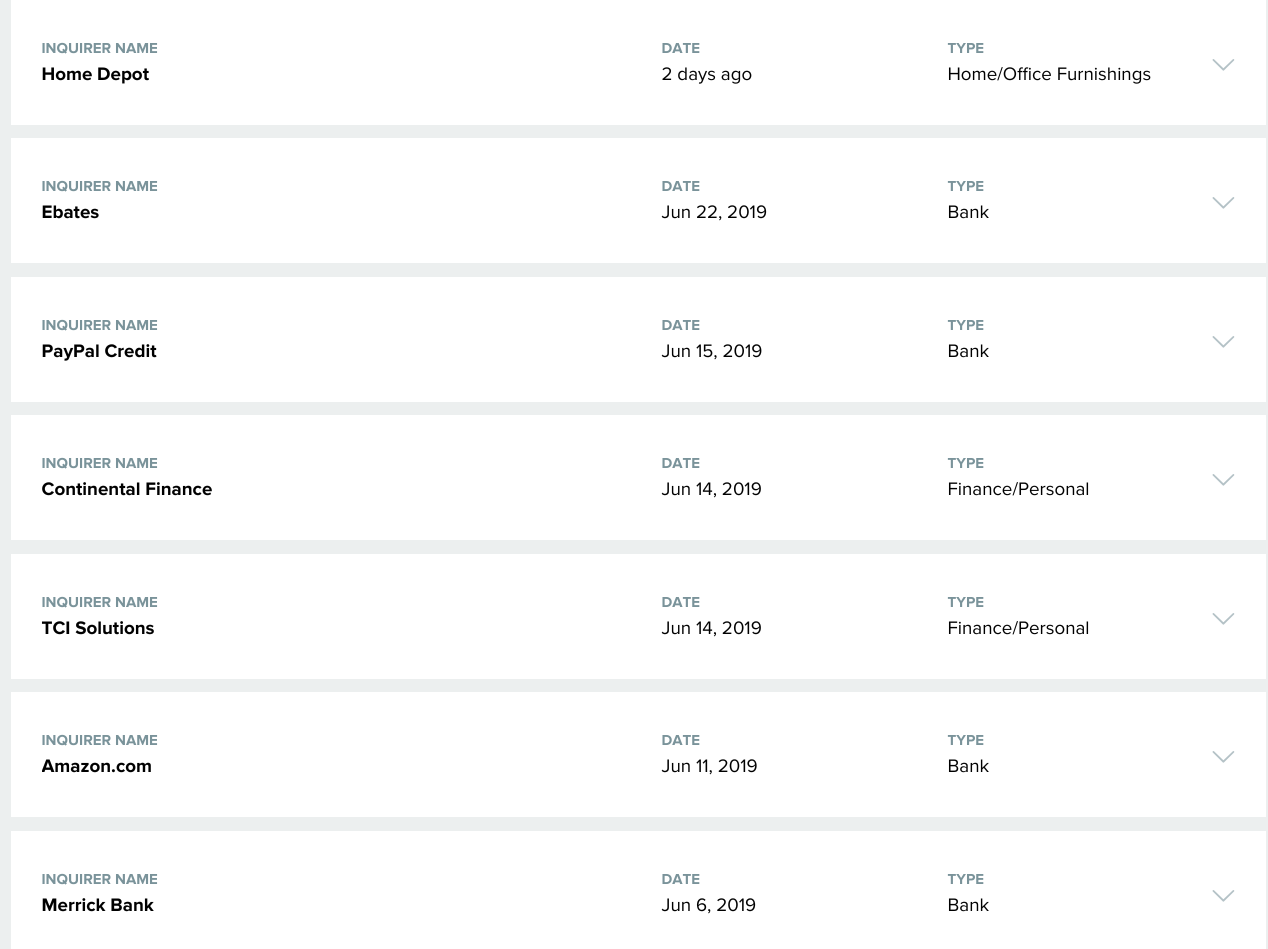Open the Ebates dropdown chevron
Screen dimensions: 1268x949
coord(1223,201)
